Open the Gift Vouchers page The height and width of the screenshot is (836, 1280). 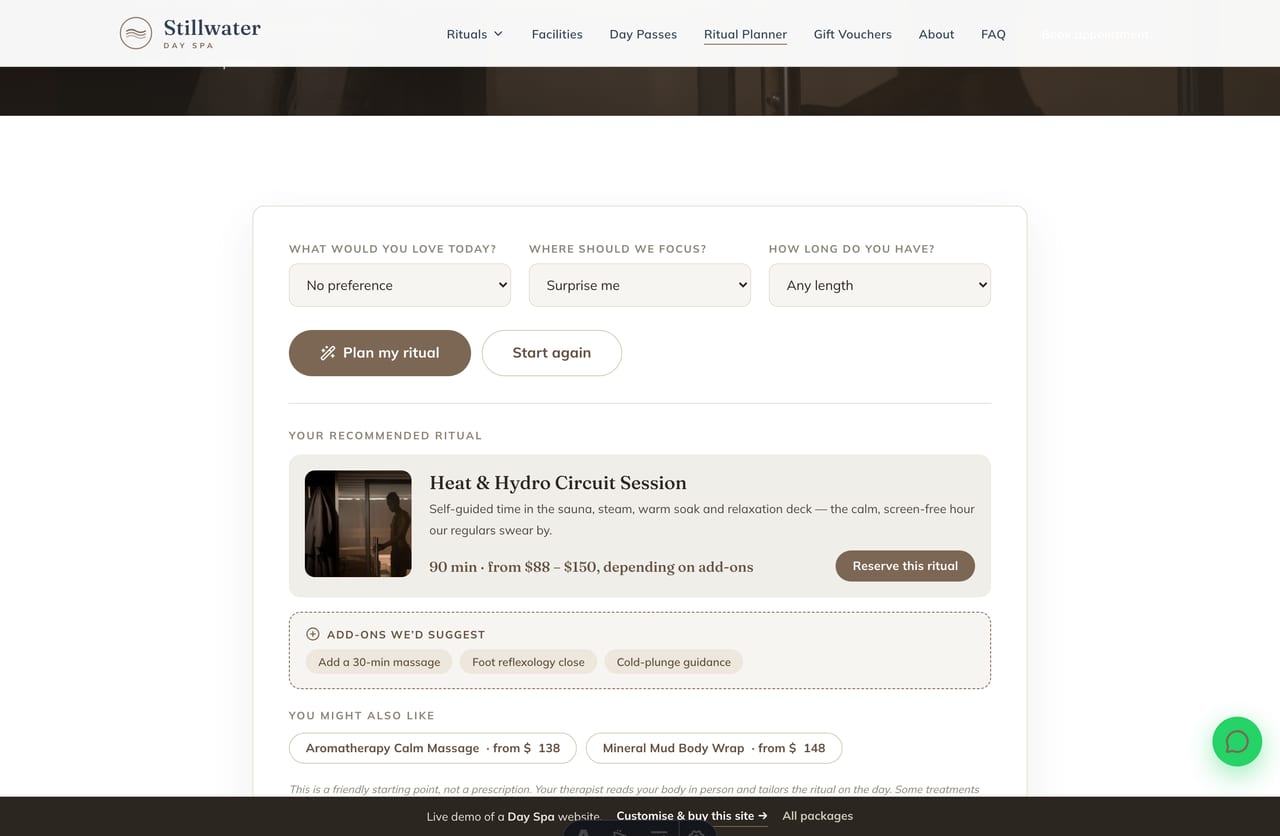pyautogui.click(x=852, y=34)
